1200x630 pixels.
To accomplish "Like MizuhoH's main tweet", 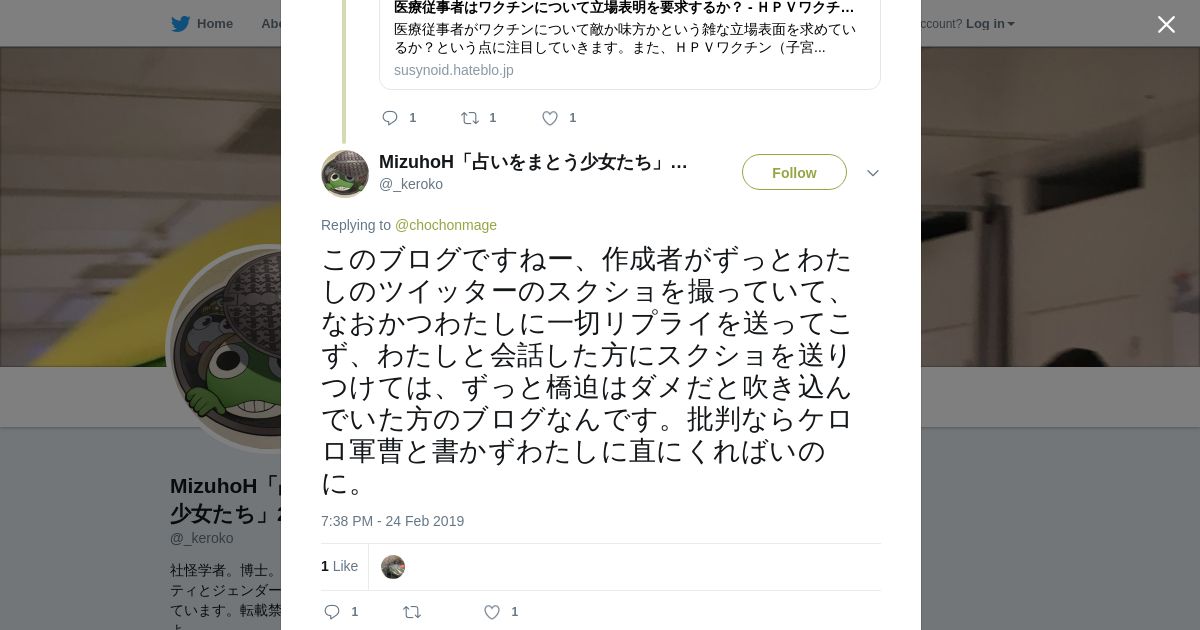I will pyautogui.click(x=492, y=612).
